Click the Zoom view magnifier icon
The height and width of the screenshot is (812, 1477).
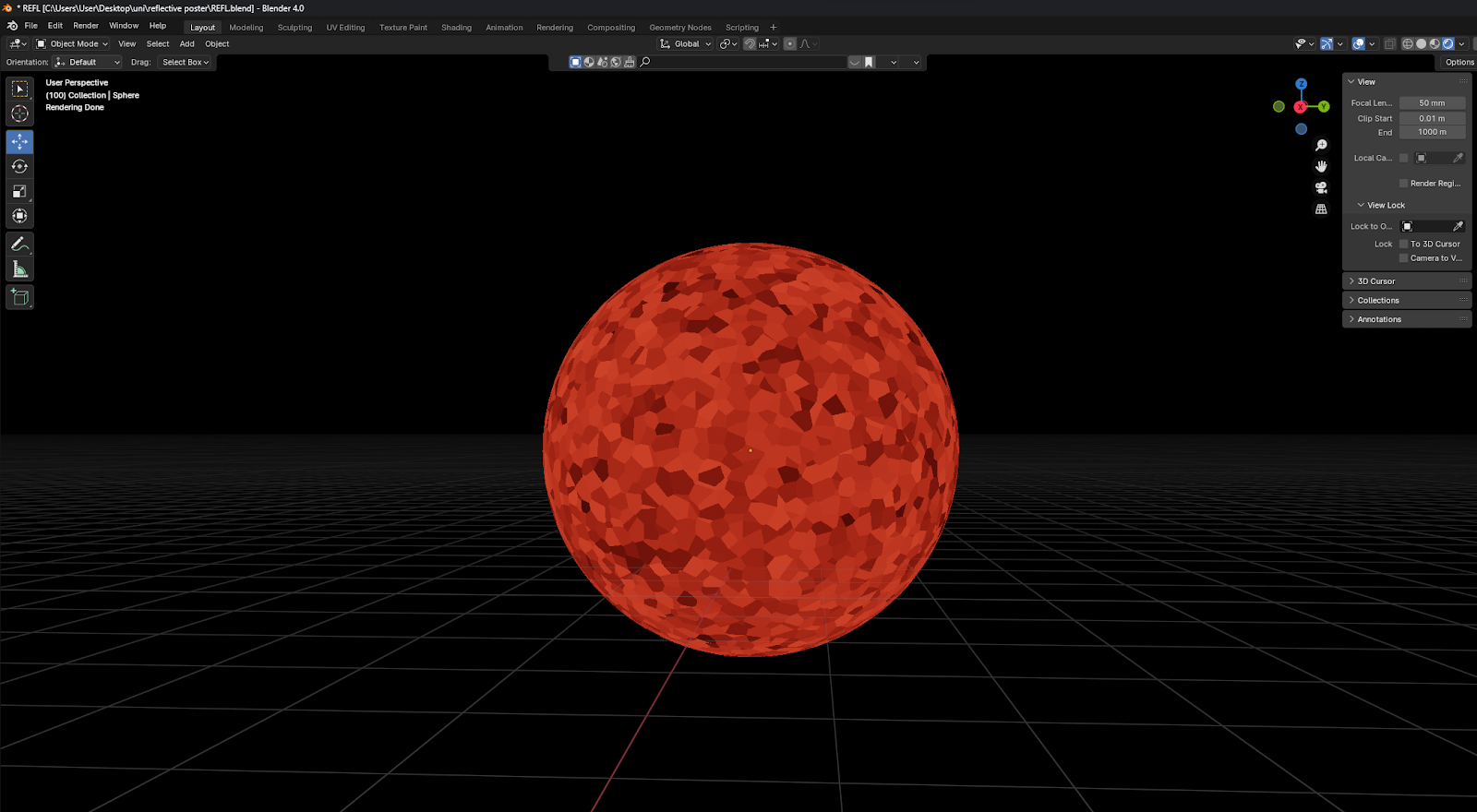tap(1321, 146)
